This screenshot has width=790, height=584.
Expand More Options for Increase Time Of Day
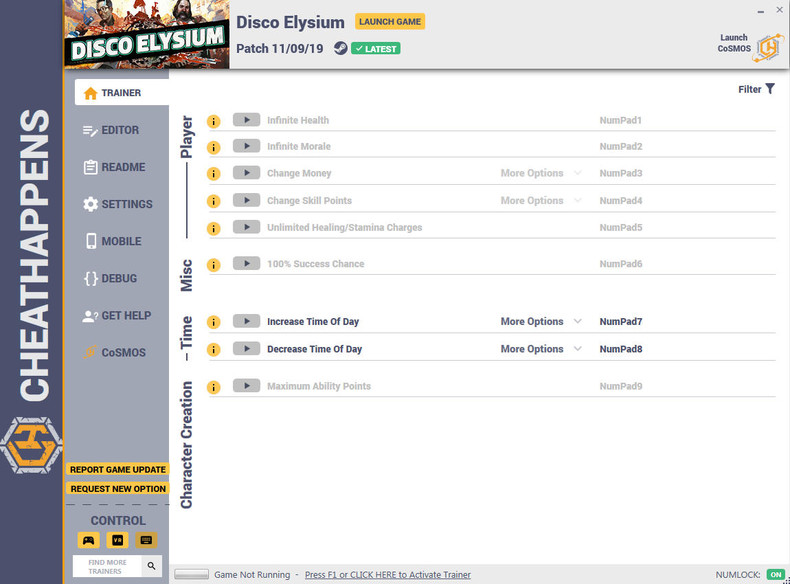click(541, 321)
